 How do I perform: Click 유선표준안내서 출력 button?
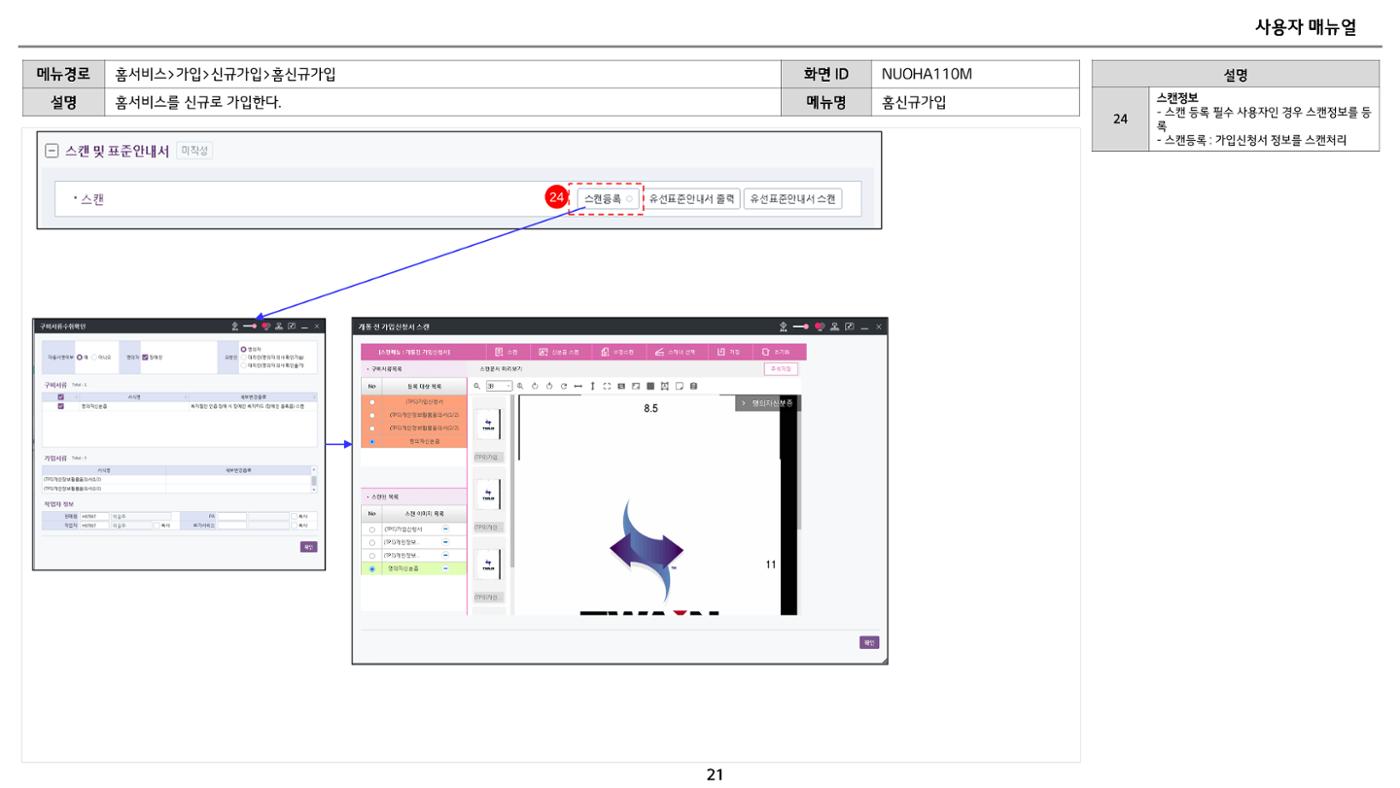point(692,199)
